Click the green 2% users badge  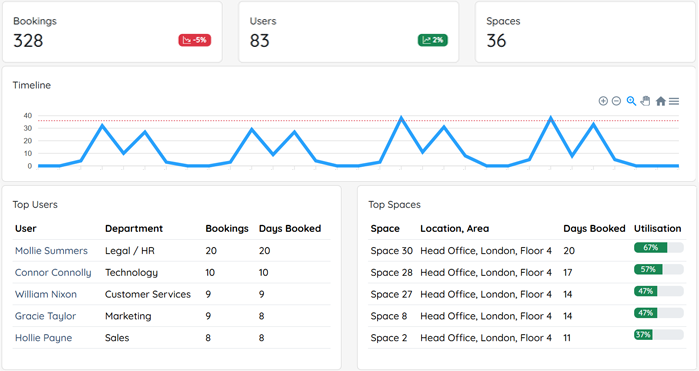[x=432, y=40]
